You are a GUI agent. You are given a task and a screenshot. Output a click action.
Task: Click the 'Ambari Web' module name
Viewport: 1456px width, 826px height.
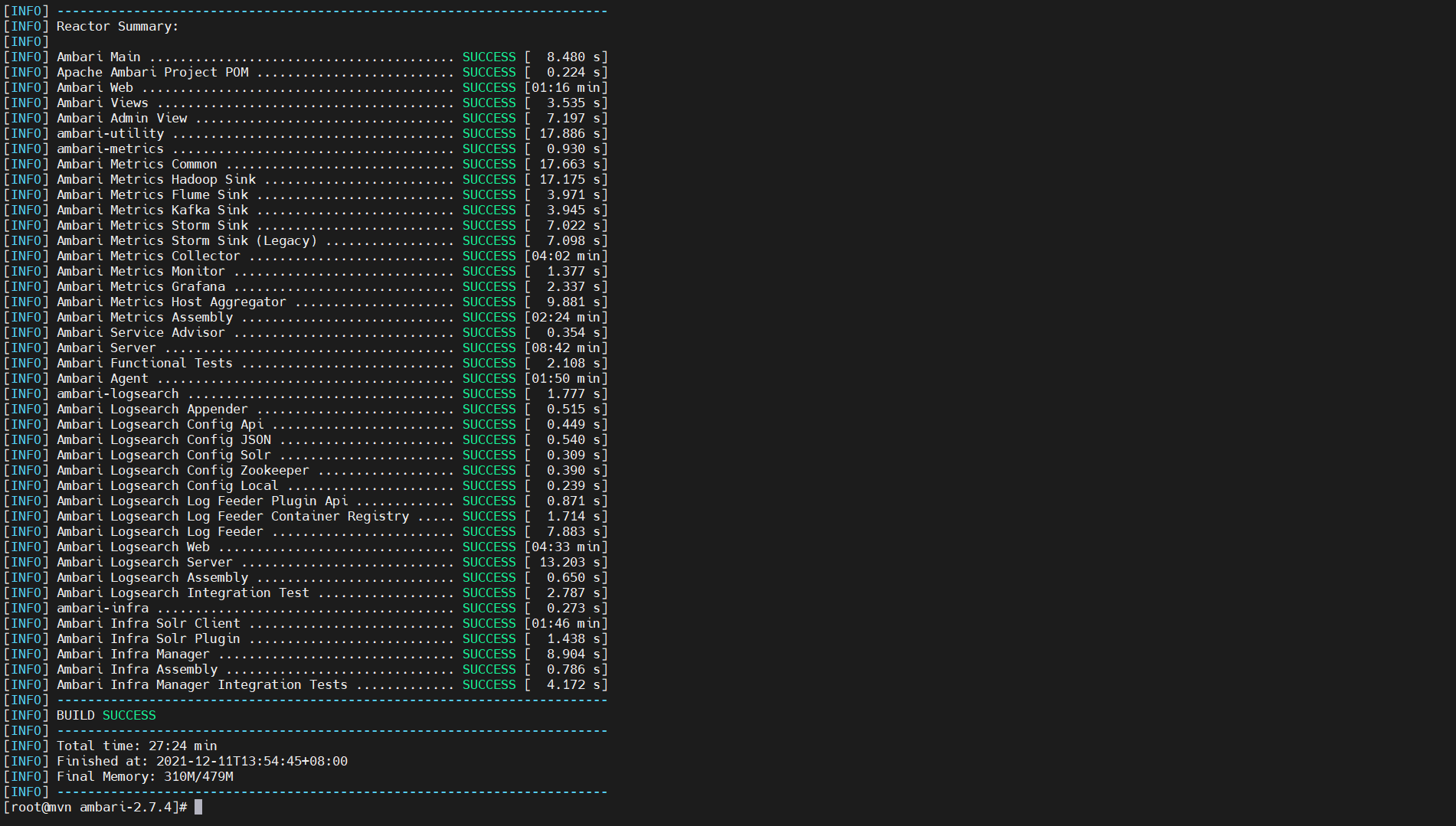click(95, 87)
